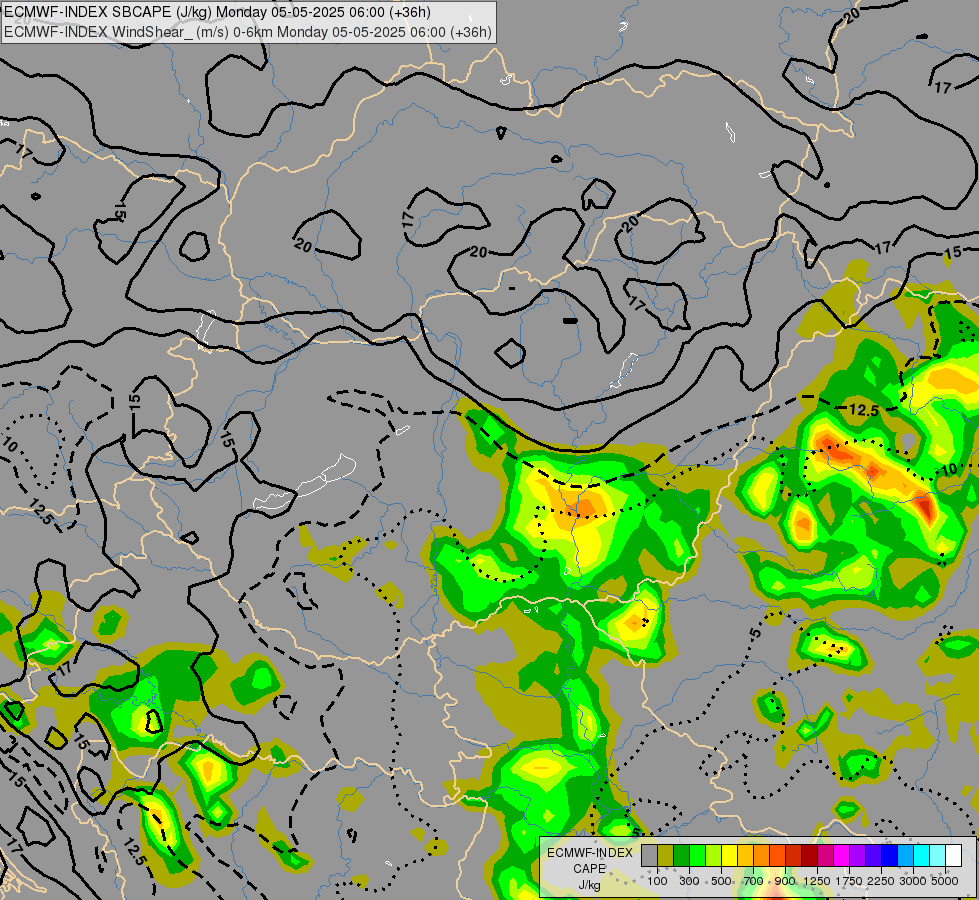This screenshot has height=900, width=979.
Task: Click the 1250 legend value
Action: point(817,881)
